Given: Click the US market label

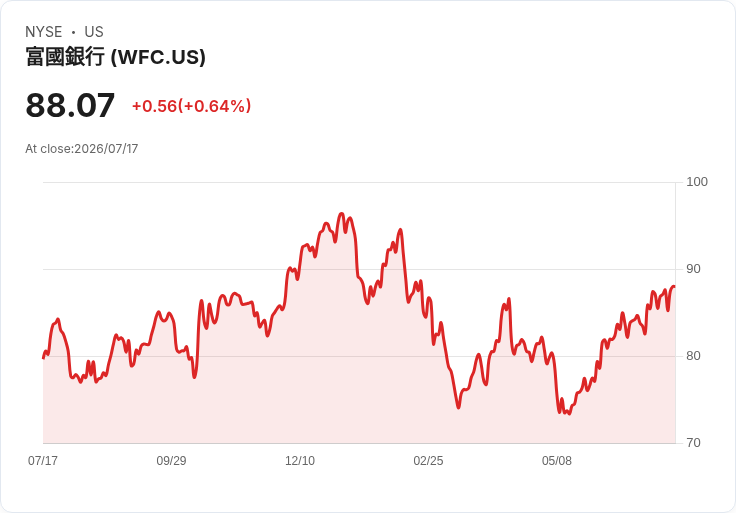Looking at the screenshot, I should [94, 32].
